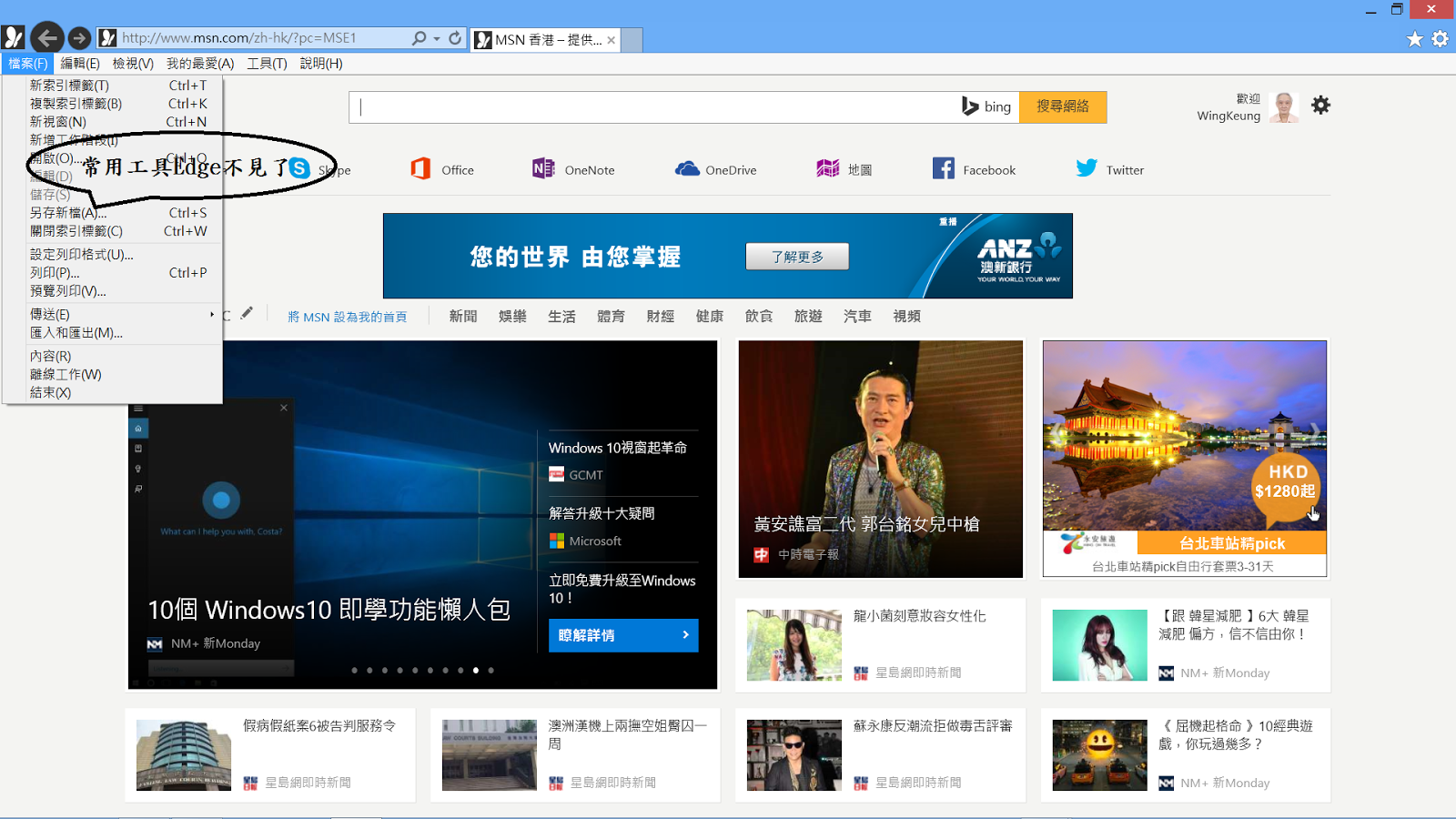The width and height of the screenshot is (1456, 819).
Task: Open the 地圖 maps icon
Action: tap(828, 168)
